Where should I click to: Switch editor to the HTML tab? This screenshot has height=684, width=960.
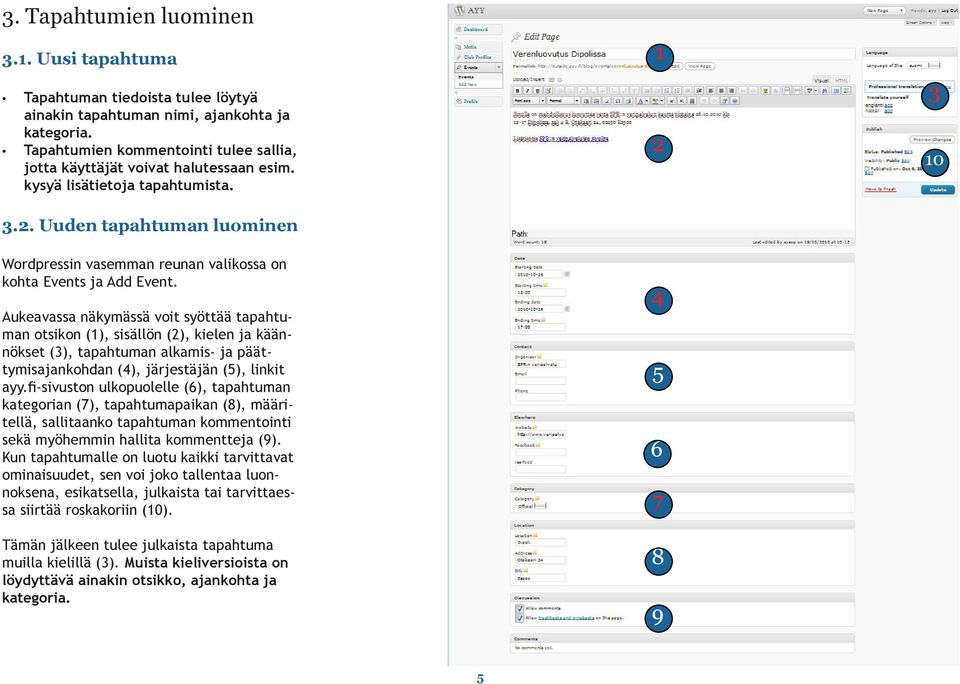[841, 80]
